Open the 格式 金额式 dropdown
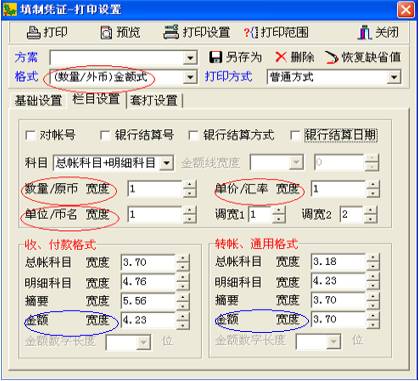 190,77
